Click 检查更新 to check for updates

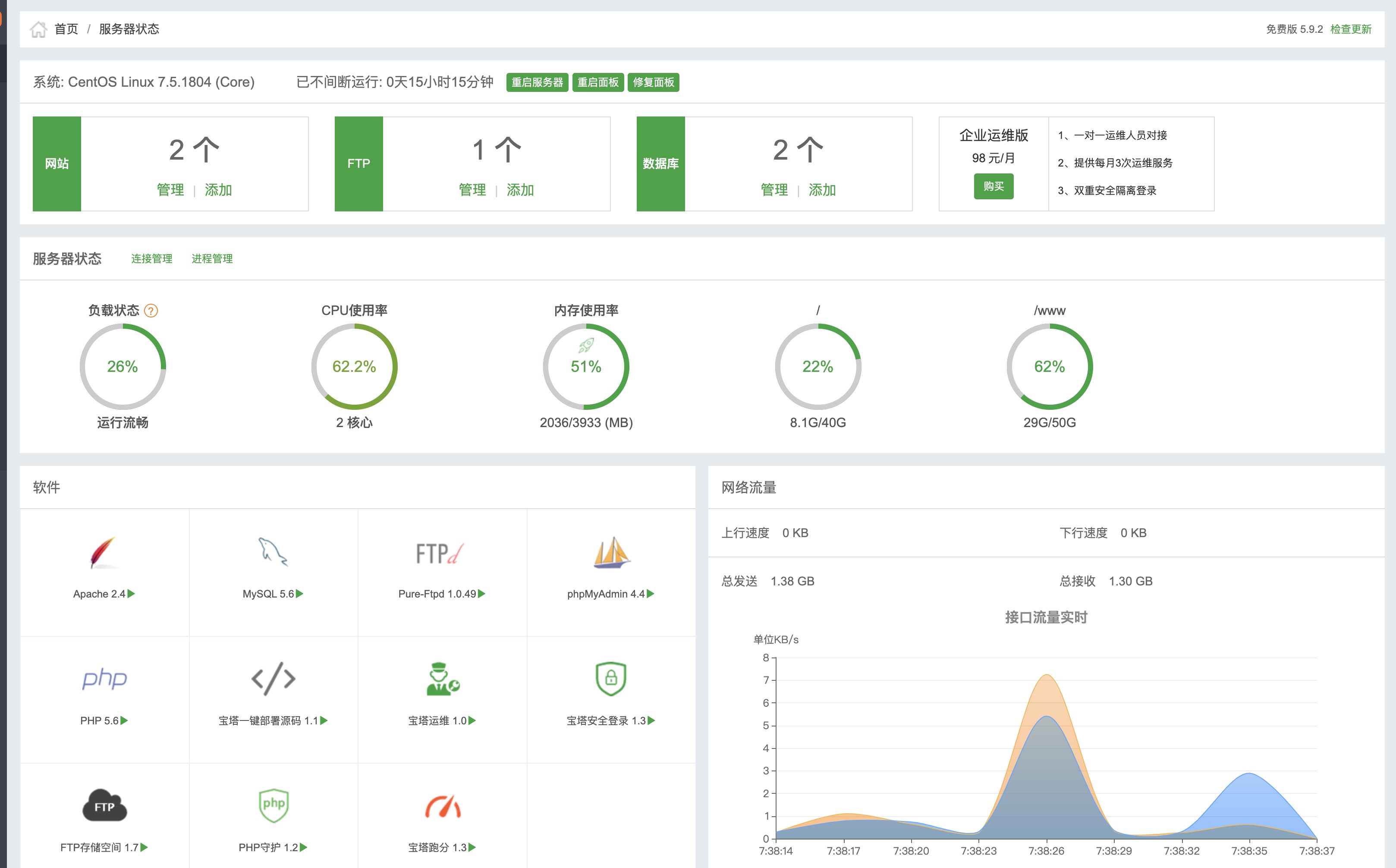click(x=1351, y=29)
